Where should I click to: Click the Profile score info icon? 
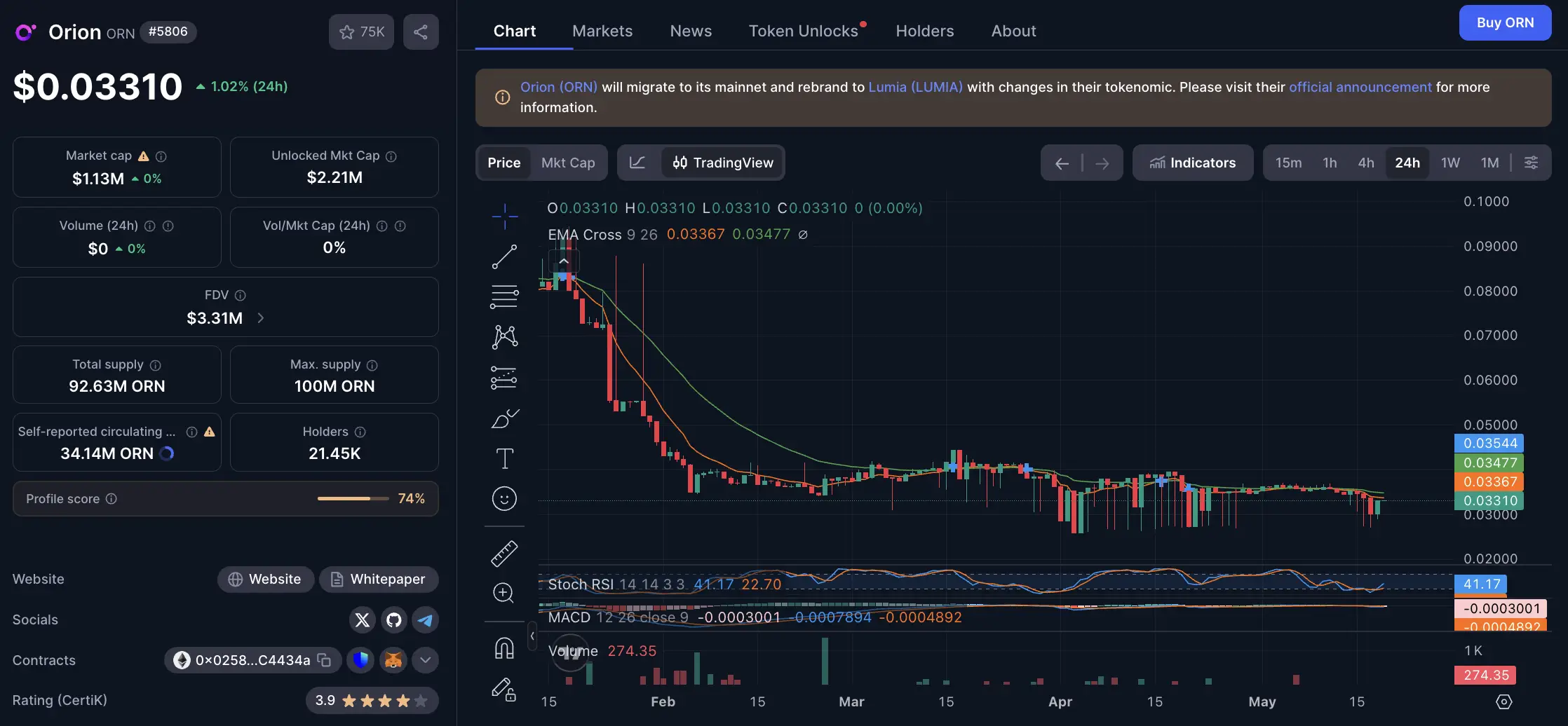[x=111, y=499]
